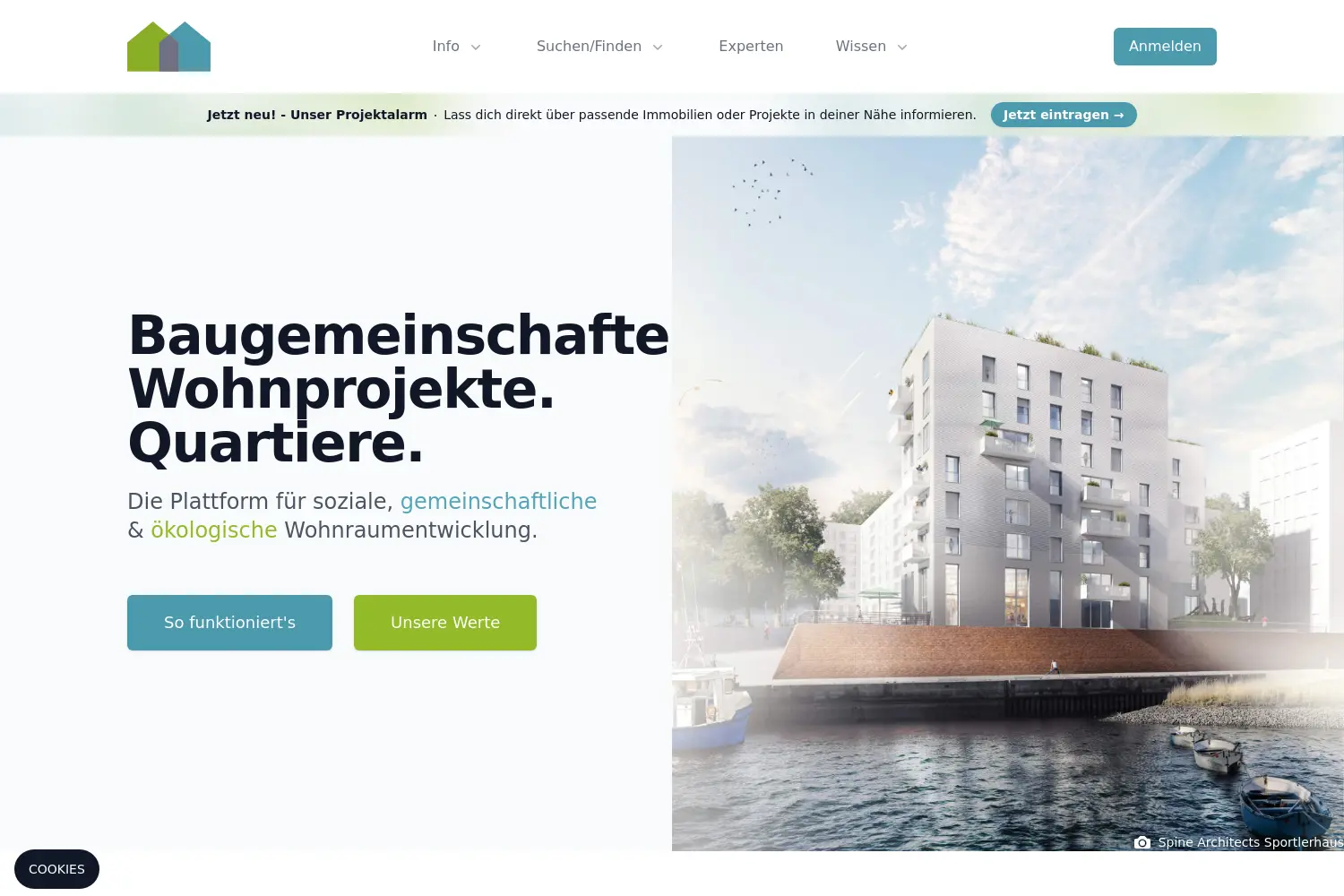Open the Experten menu item
Screen dimensions: 1344x896
click(x=751, y=47)
